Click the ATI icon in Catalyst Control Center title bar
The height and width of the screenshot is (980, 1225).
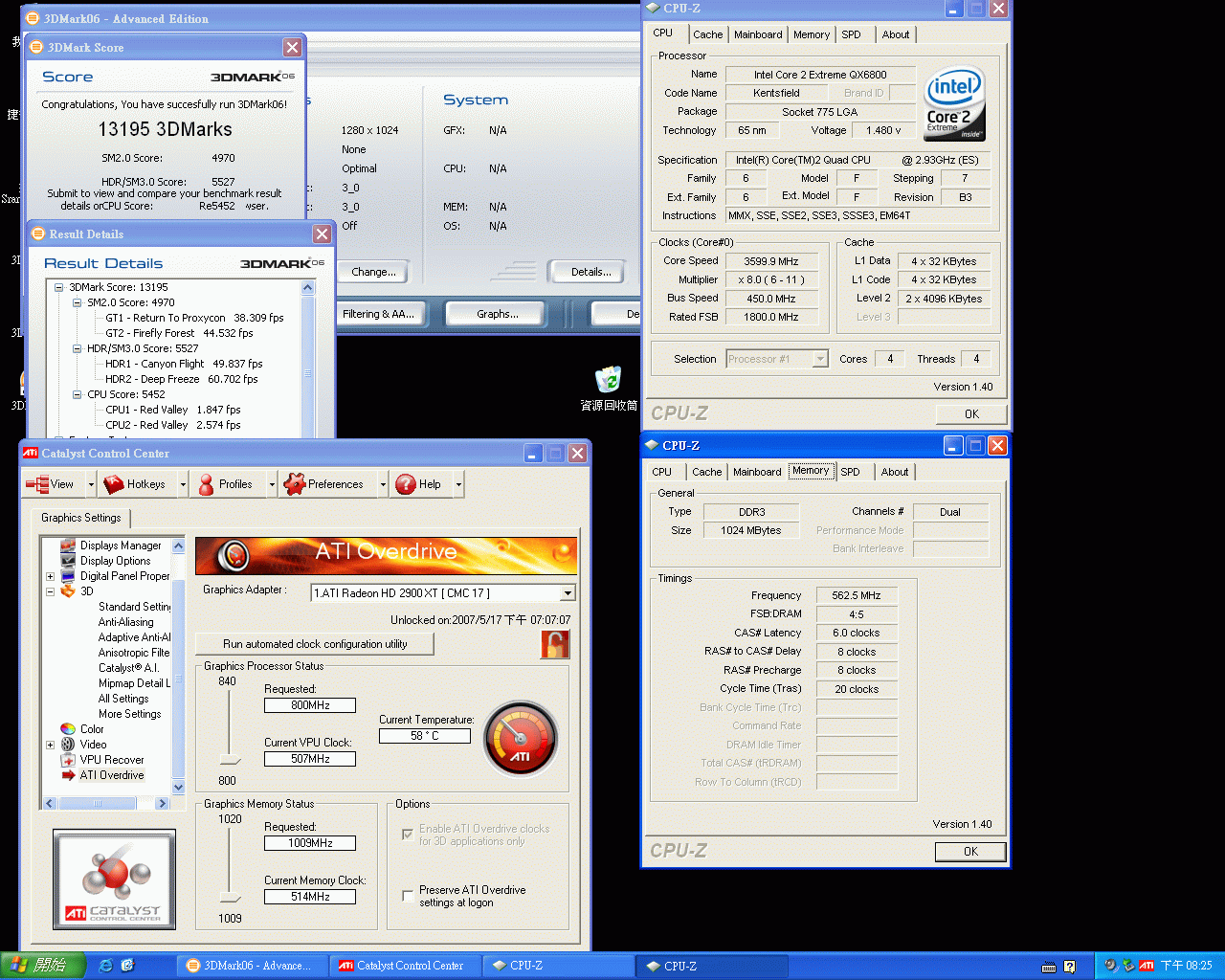tap(30, 453)
